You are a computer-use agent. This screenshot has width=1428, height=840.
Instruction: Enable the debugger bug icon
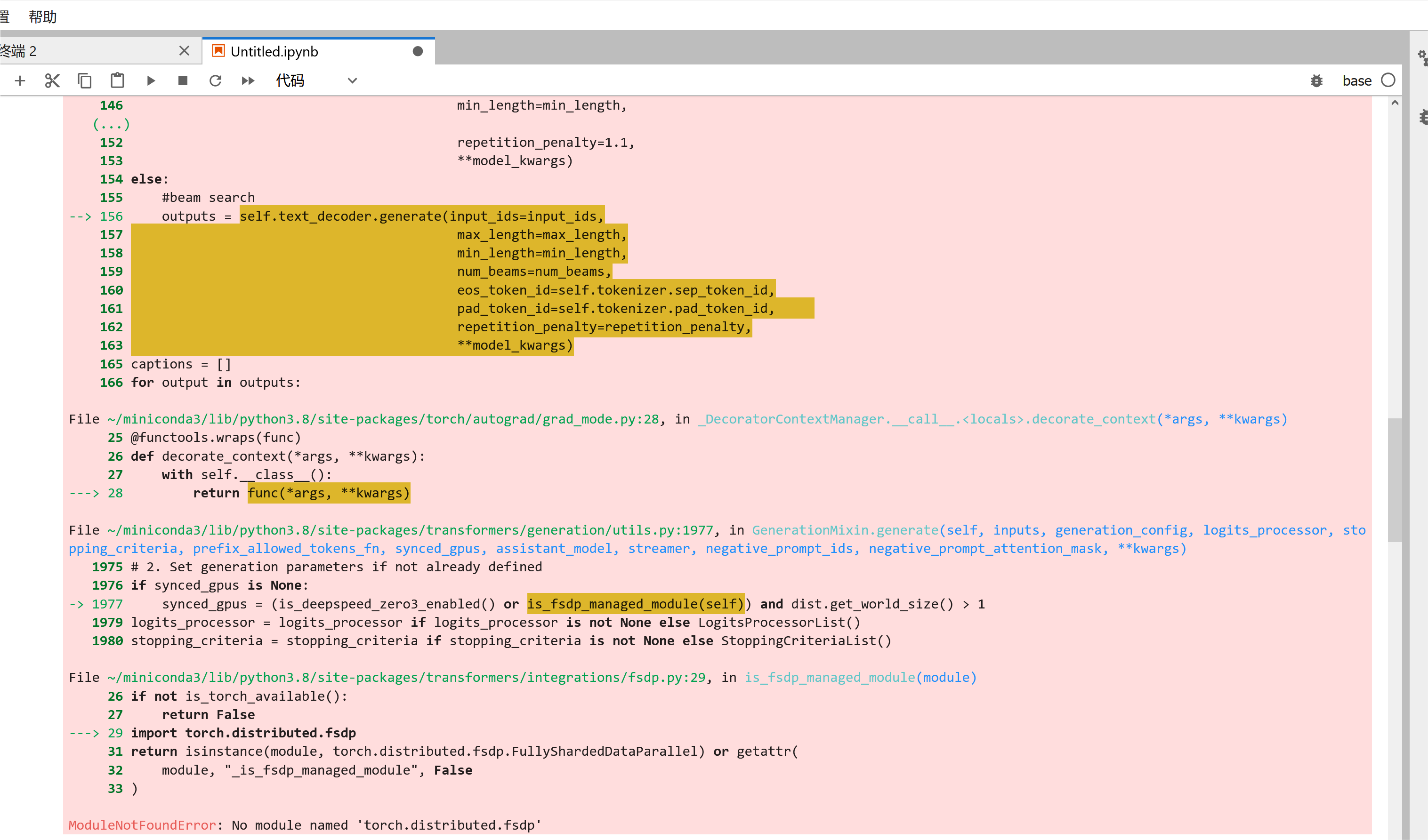coord(1316,81)
